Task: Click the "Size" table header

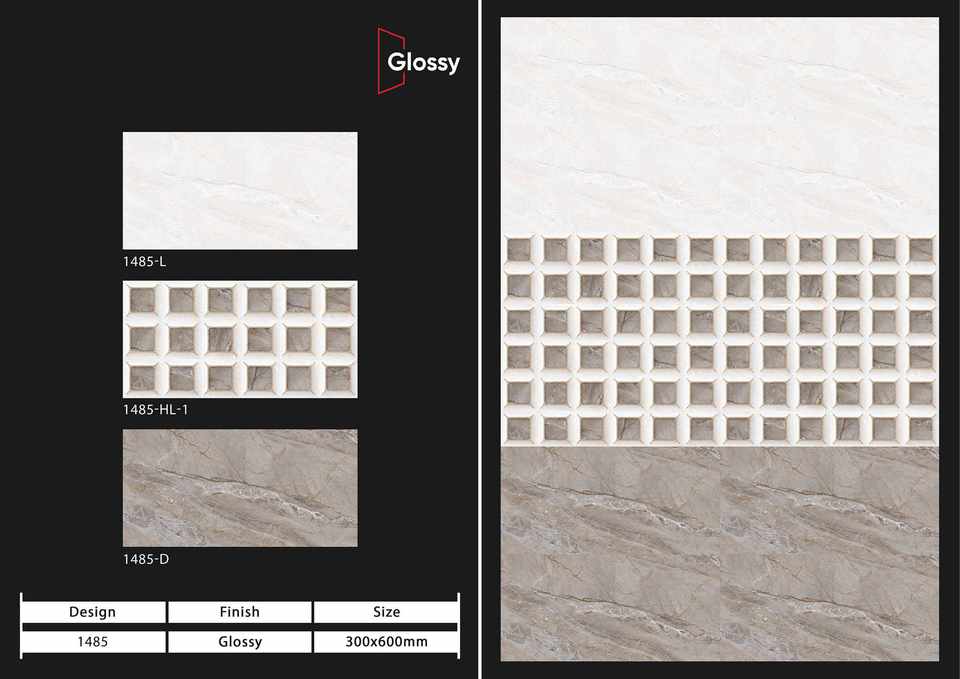Action: point(386,612)
